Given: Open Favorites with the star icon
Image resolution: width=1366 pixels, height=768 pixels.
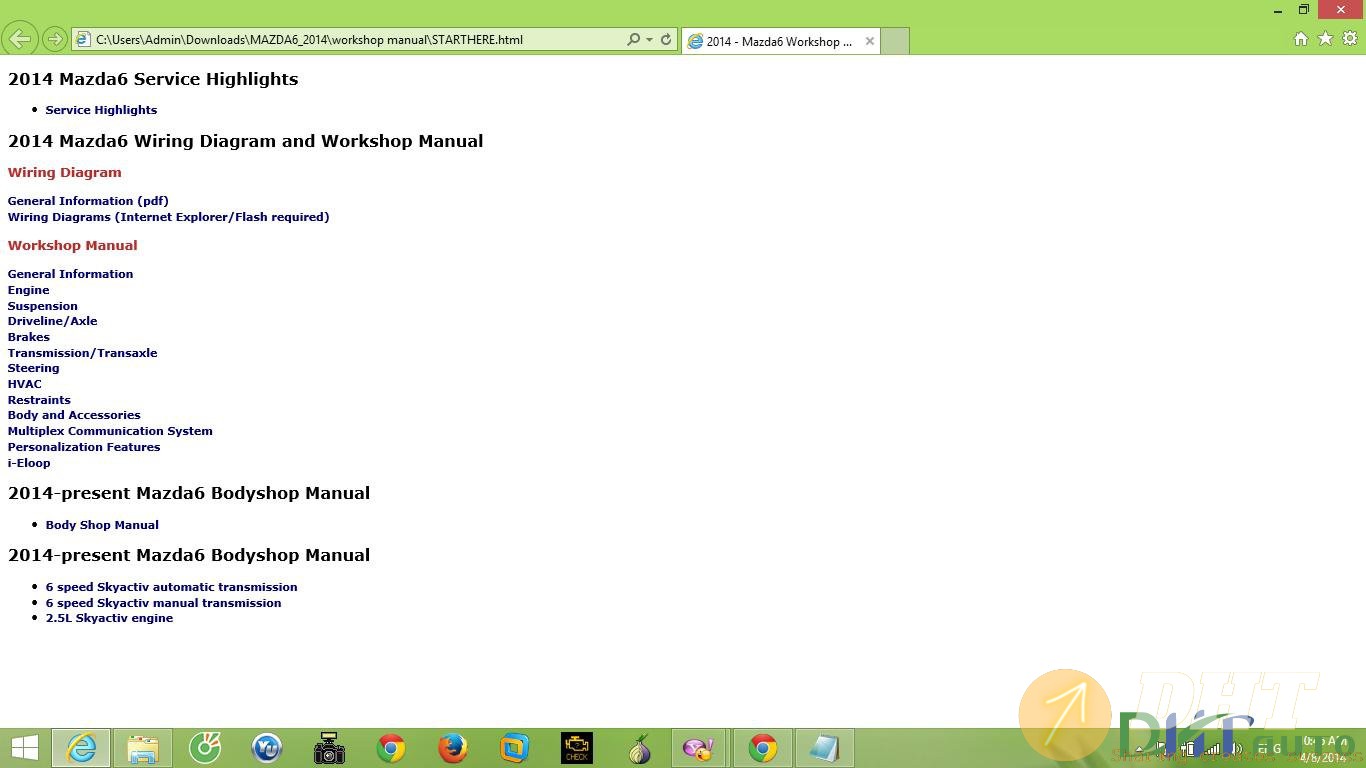Looking at the screenshot, I should click(1325, 39).
